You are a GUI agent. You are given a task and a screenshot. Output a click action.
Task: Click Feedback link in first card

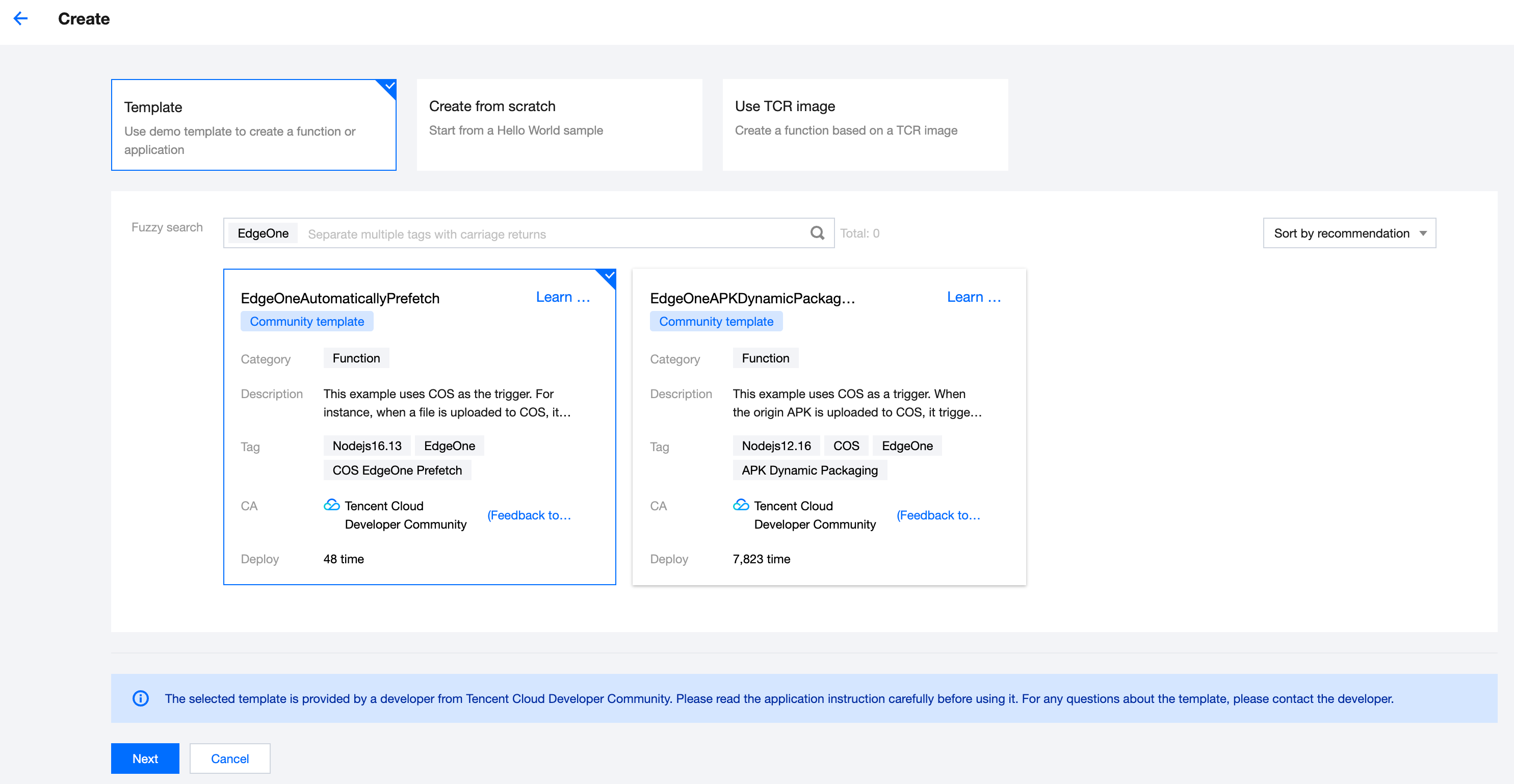[529, 515]
